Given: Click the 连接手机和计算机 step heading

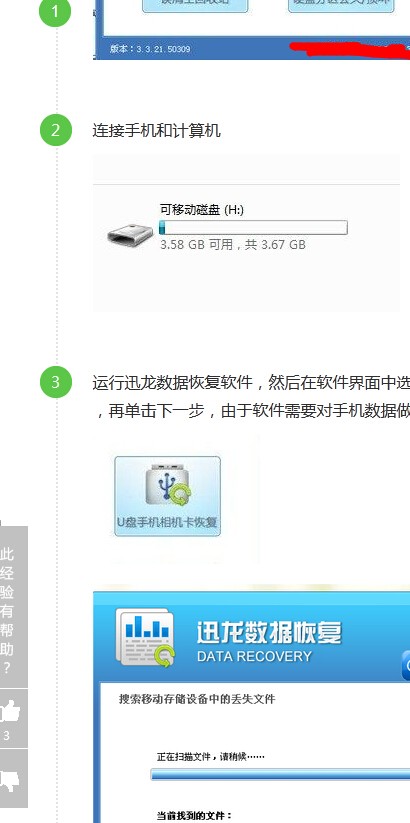Looking at the screenshot, I should pyautogui.click(x=156, y=130).
